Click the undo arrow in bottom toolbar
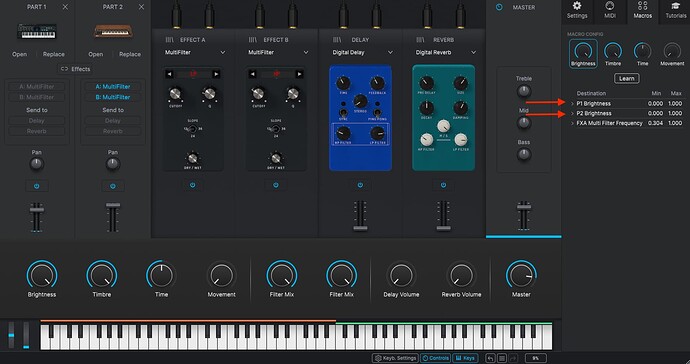 (x=490, y=358)
